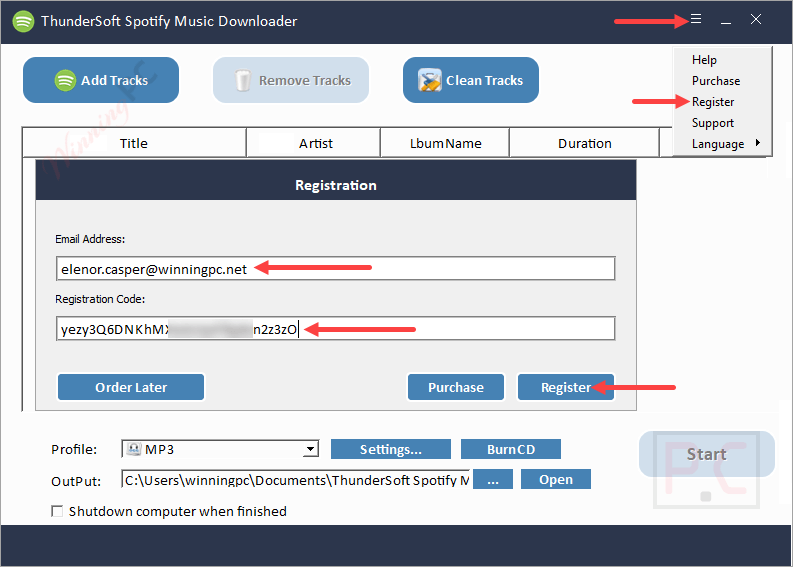Close the ThunderSoft window
The width and height of the screenshot is (793, 567).
[x=756, y=19]
